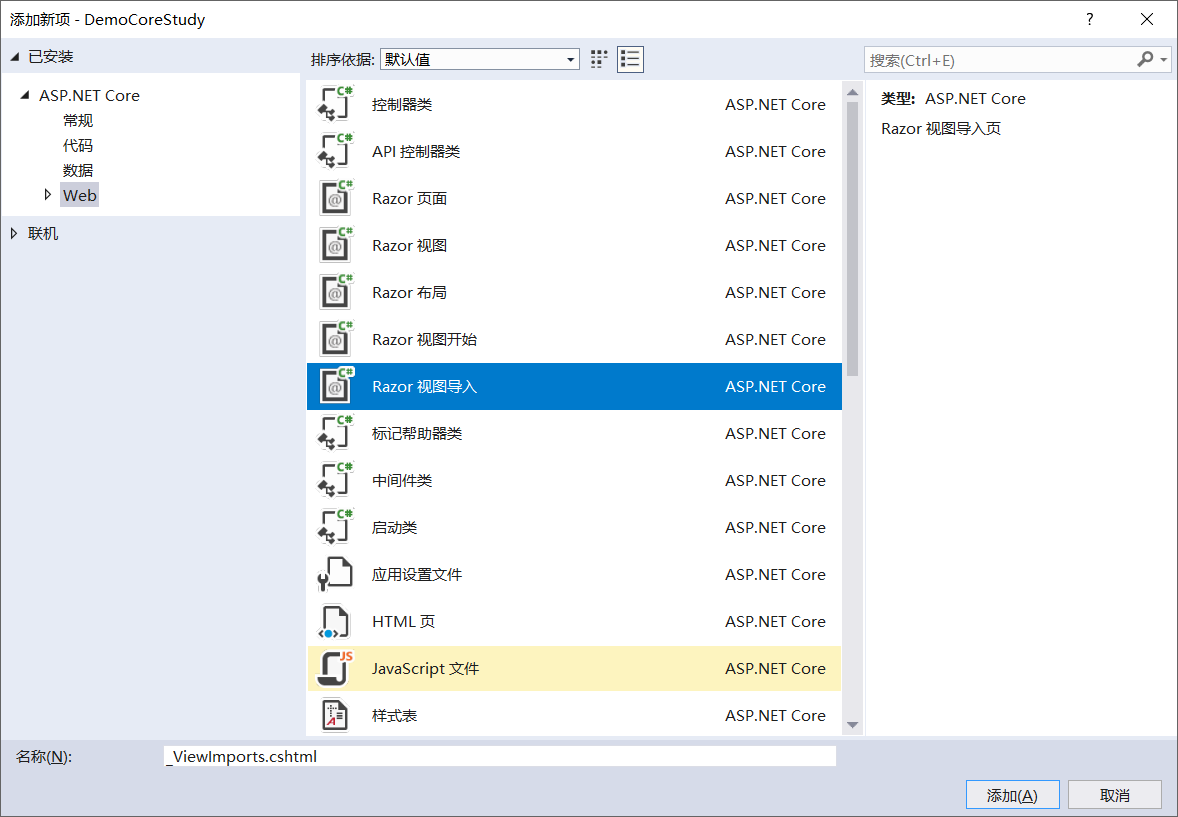Viewport: 1178px width, 817px height.
Task: Select the ASP.NET Core tree item
Action: (x=89, y=95)
